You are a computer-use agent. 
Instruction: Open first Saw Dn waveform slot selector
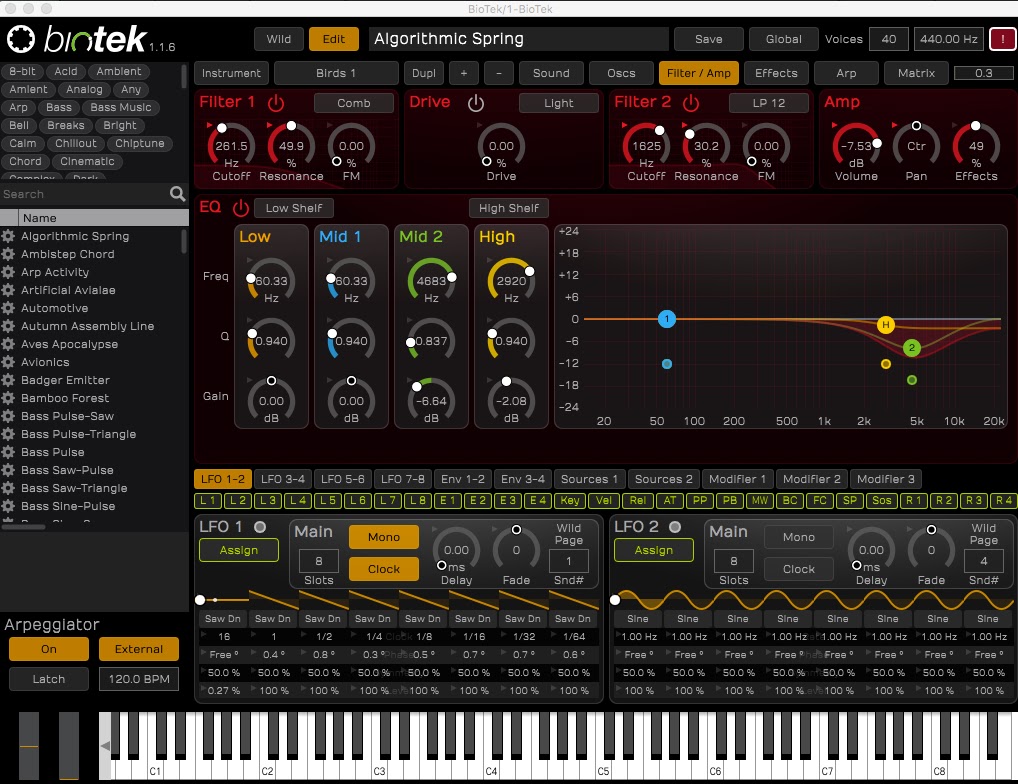223,619
